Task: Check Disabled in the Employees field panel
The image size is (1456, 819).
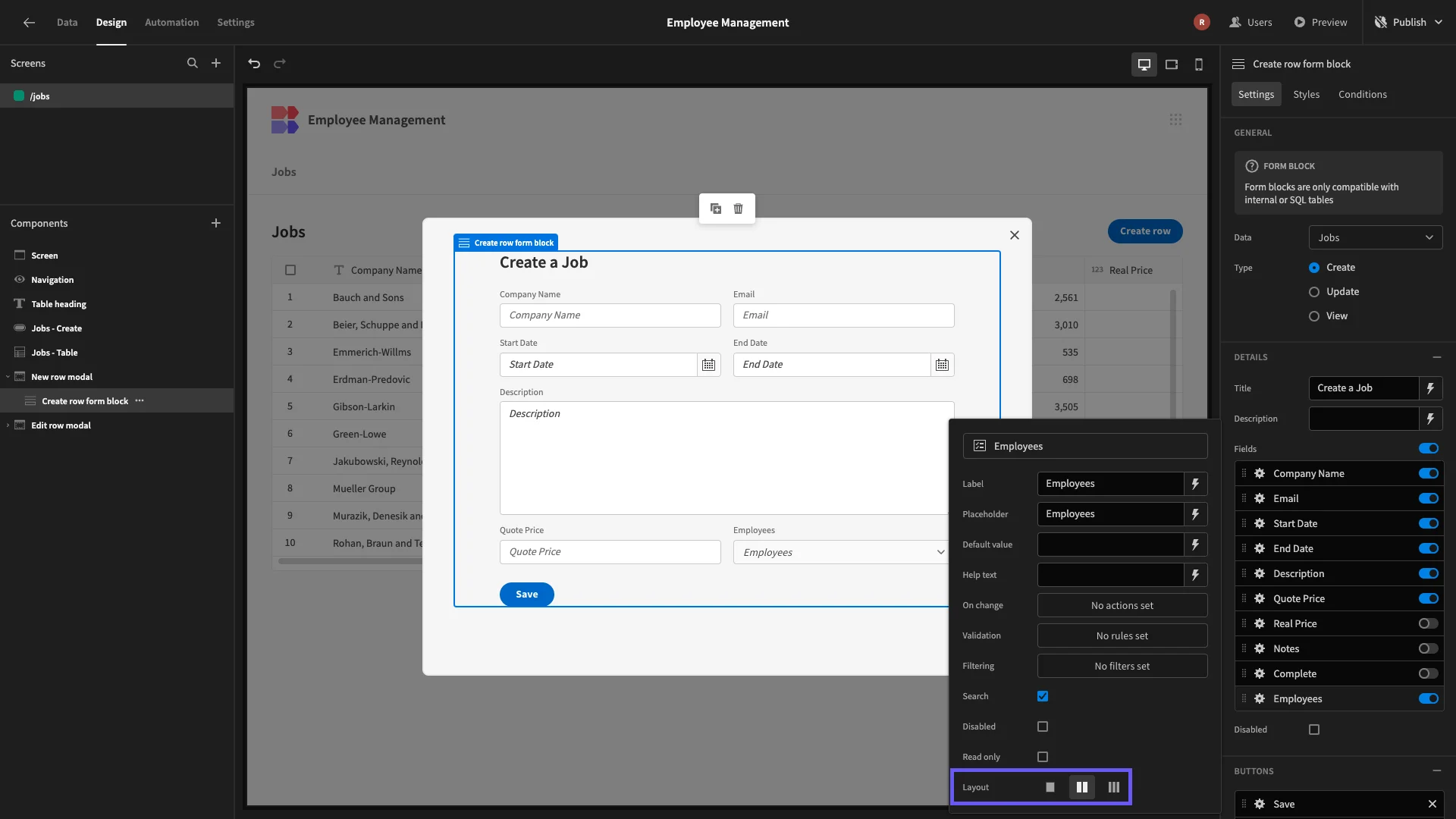Action: pos(1043,726)
